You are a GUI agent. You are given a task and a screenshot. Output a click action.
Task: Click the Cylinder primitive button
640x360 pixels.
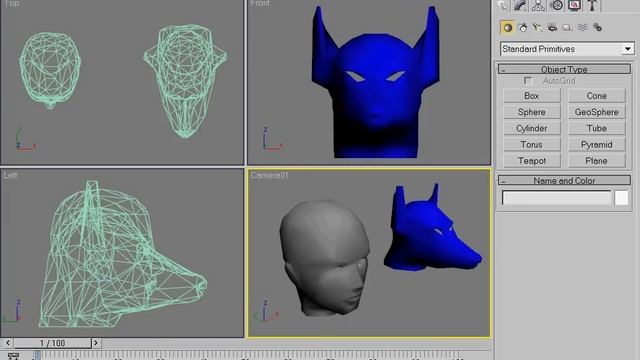531,128
